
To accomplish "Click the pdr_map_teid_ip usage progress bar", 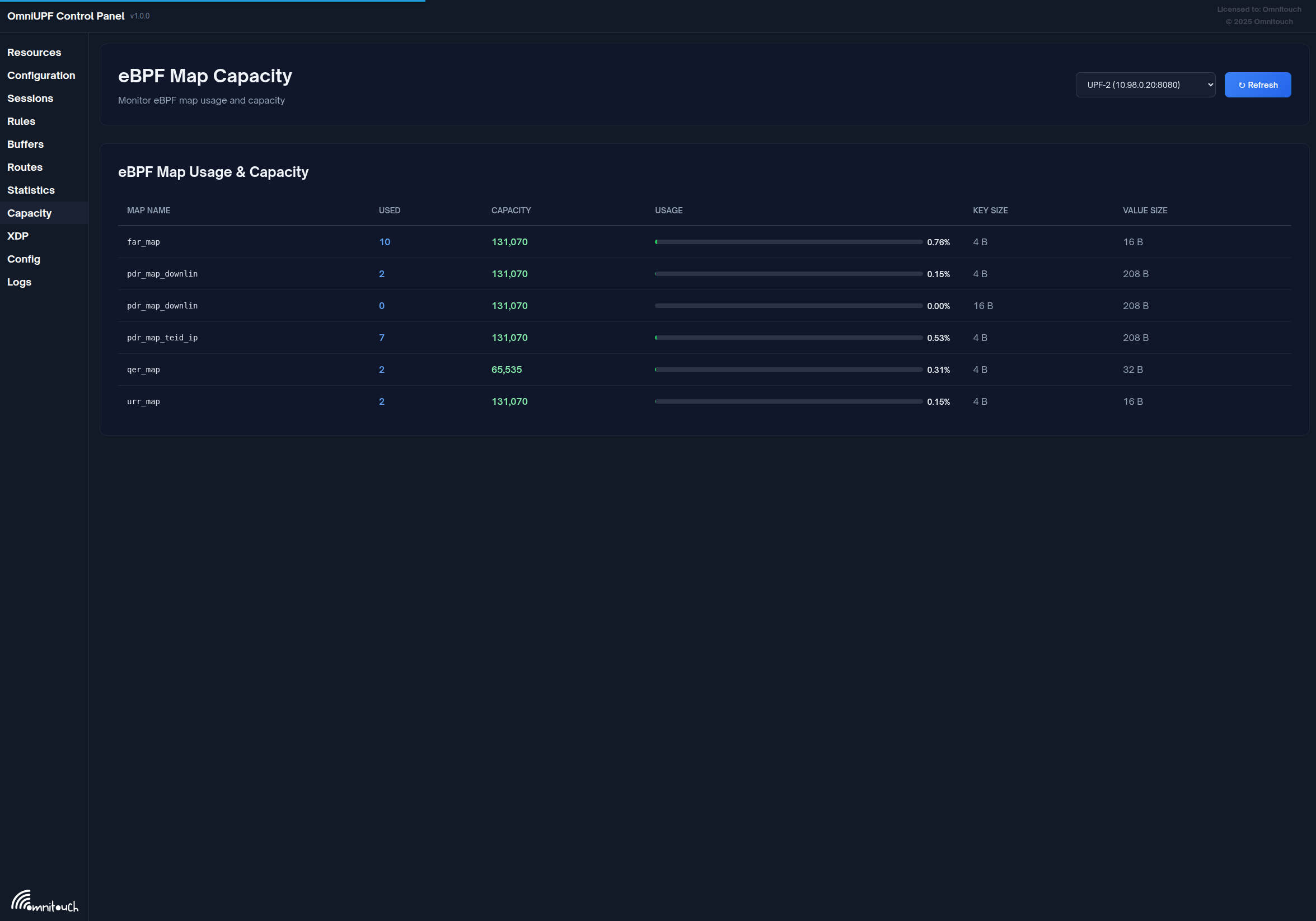I will (789, 338).
